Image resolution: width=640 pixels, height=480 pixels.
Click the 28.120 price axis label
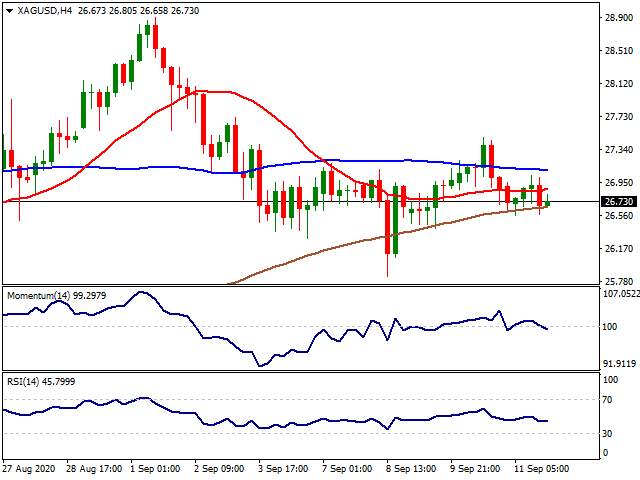pyautogui.click(x=618, y=84)
